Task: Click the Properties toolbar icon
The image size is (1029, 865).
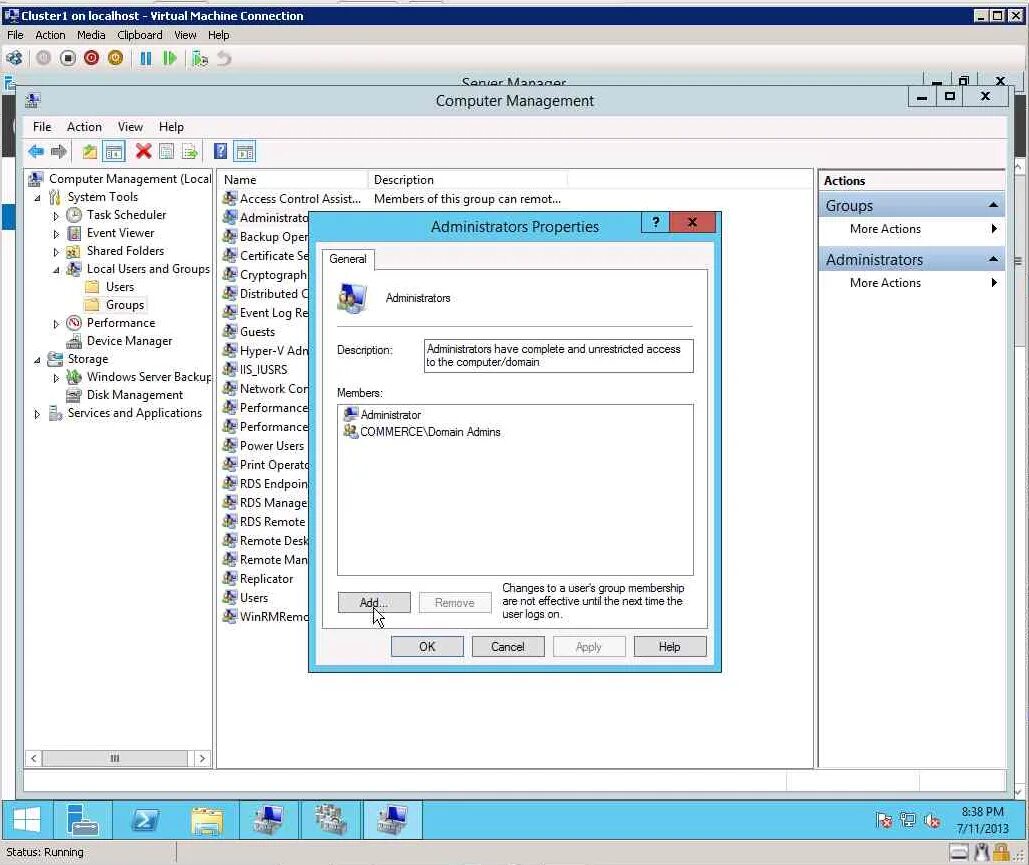Action: (167, 152)
